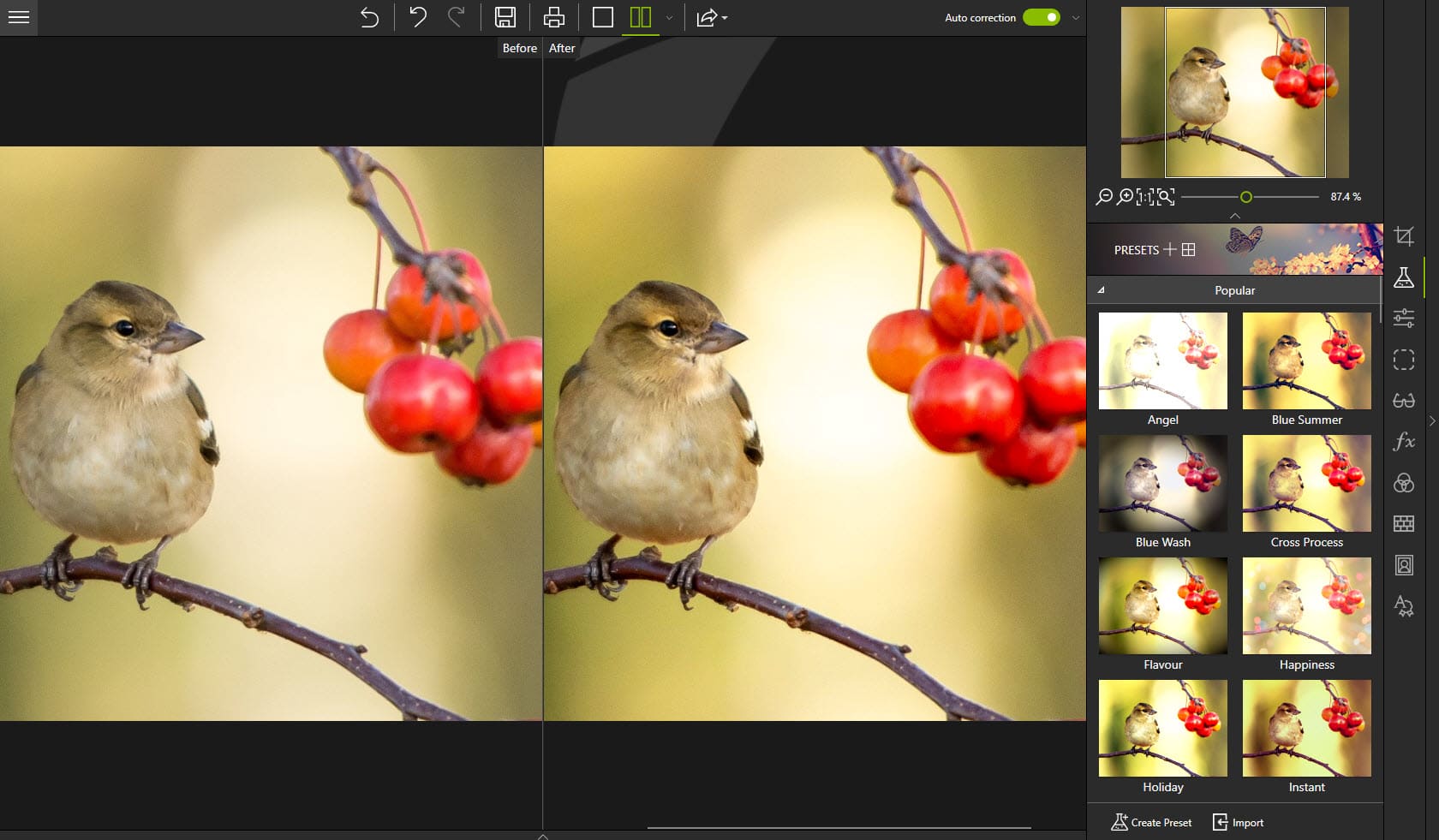Open the text tool icon
The image size is (1439, 840).
1404,606
